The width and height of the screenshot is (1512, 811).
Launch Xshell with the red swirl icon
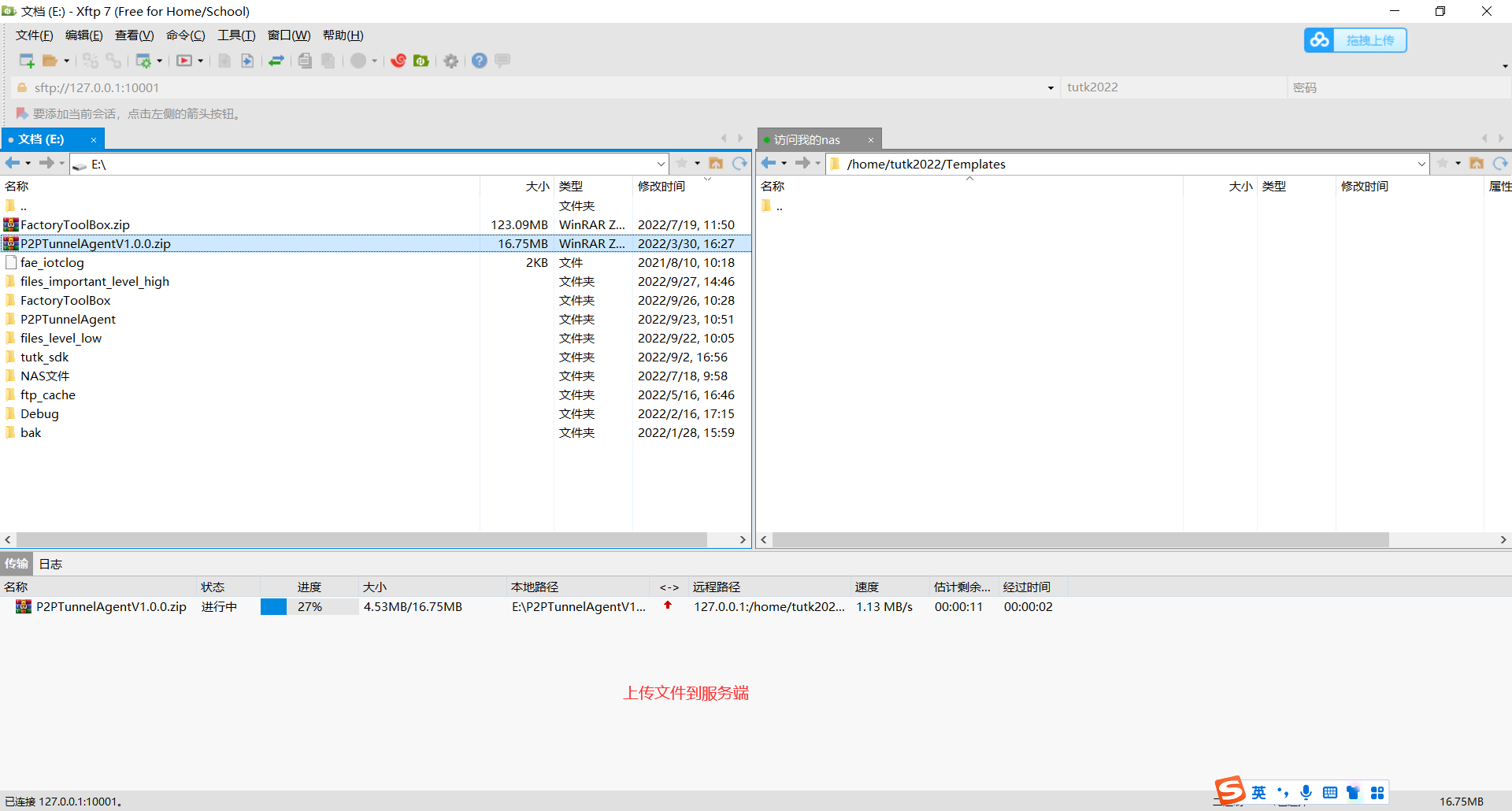(x=398, y=61)
